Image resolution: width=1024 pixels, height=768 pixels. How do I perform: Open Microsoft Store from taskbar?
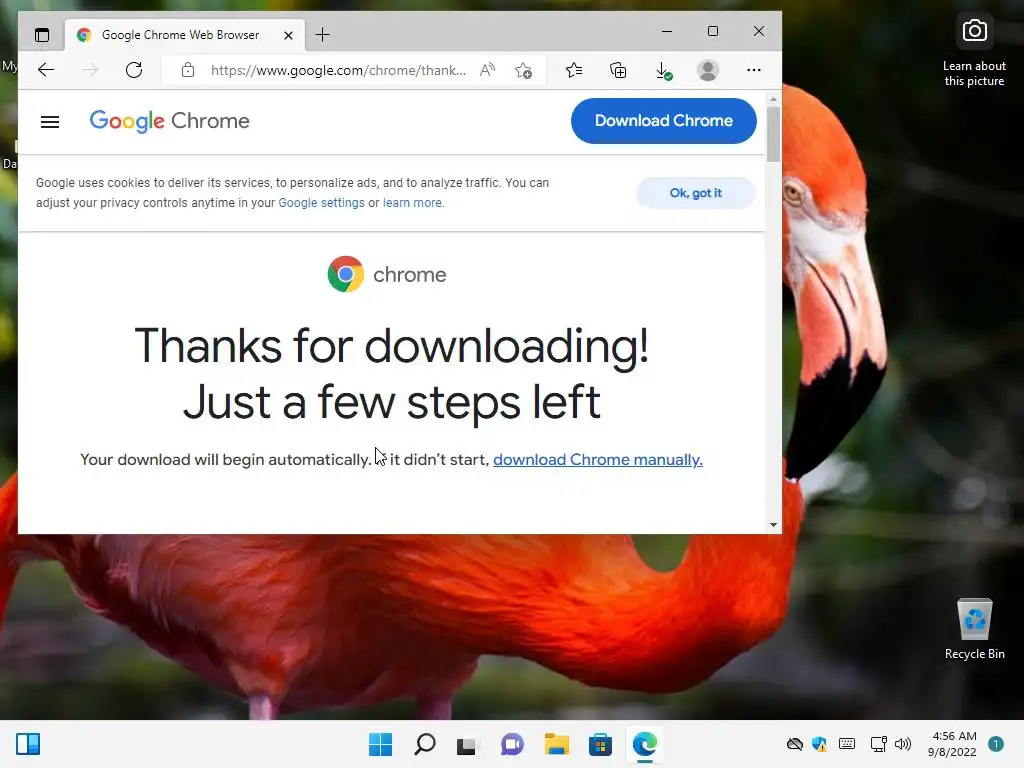600,744
